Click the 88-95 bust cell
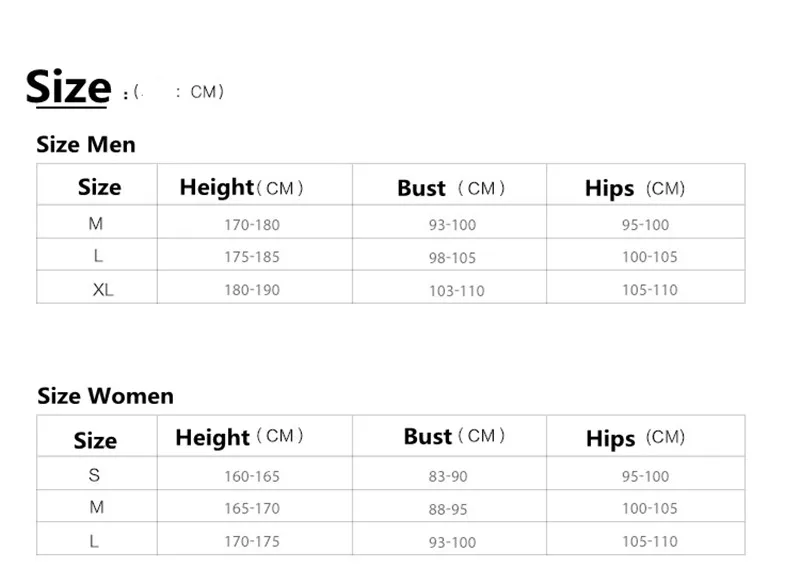800x584 pixels. coord(448,508)
